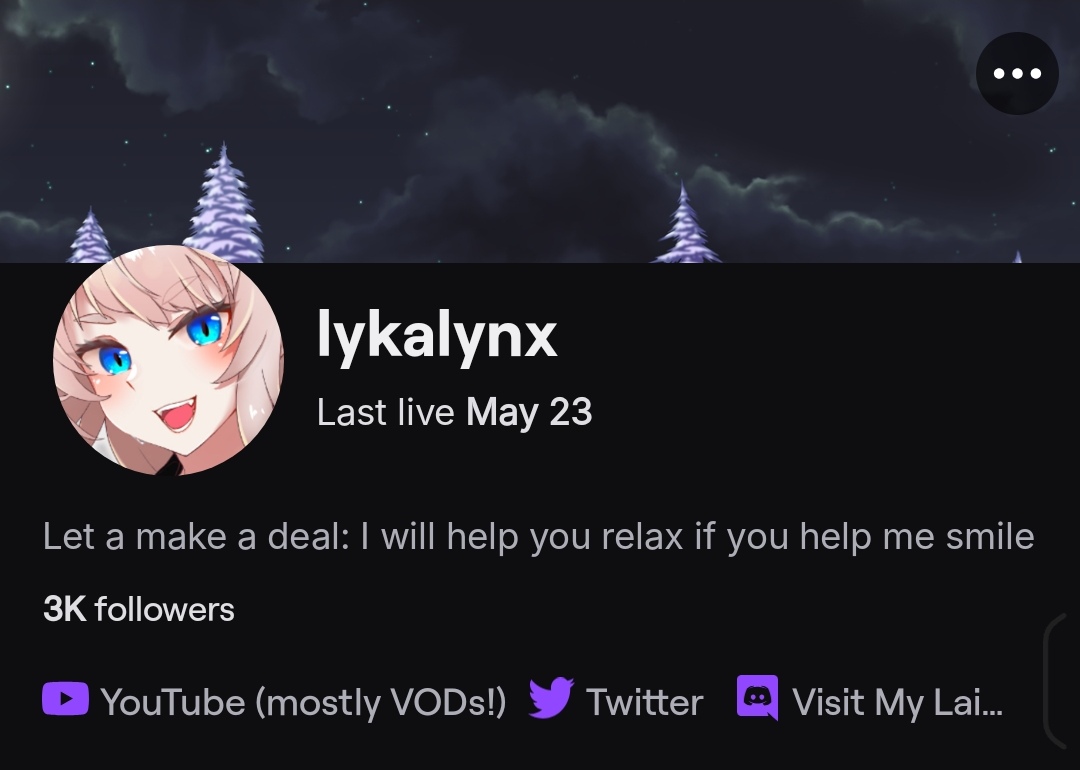Click the lykalynx channel name heading

pos(437,335)
